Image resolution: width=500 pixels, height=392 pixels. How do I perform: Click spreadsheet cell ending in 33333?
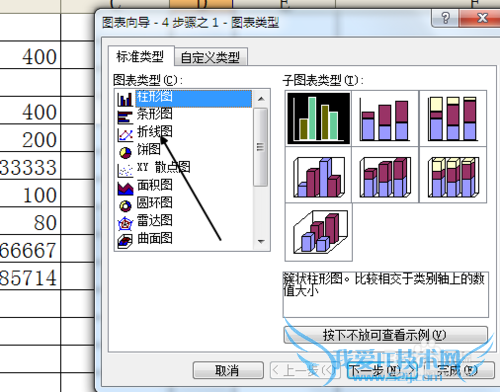[x=30, y=166]
